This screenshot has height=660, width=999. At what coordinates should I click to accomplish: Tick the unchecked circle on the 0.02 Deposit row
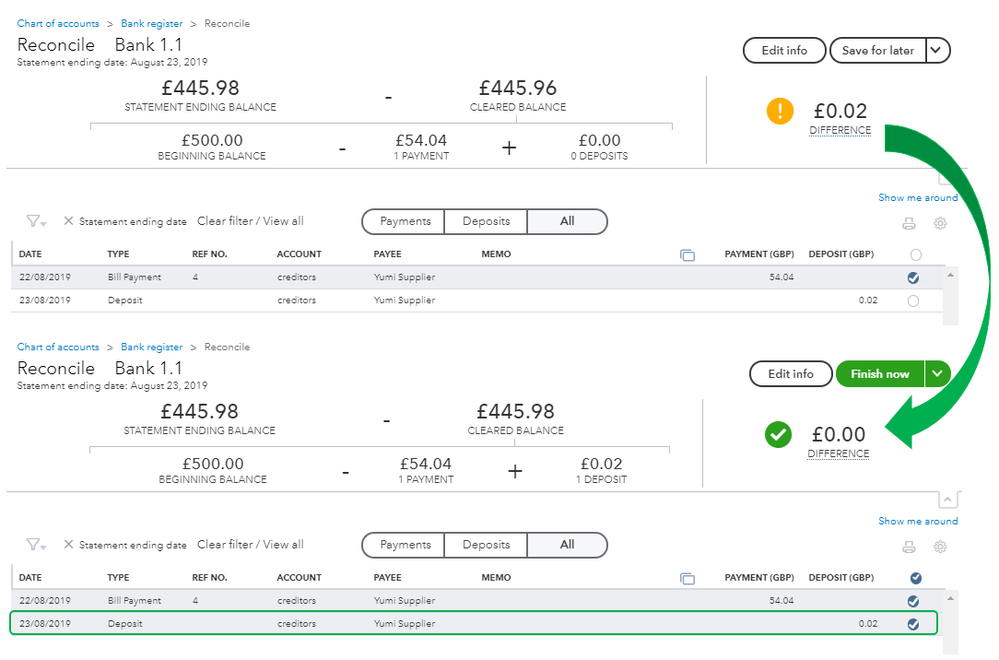[913, 301]
